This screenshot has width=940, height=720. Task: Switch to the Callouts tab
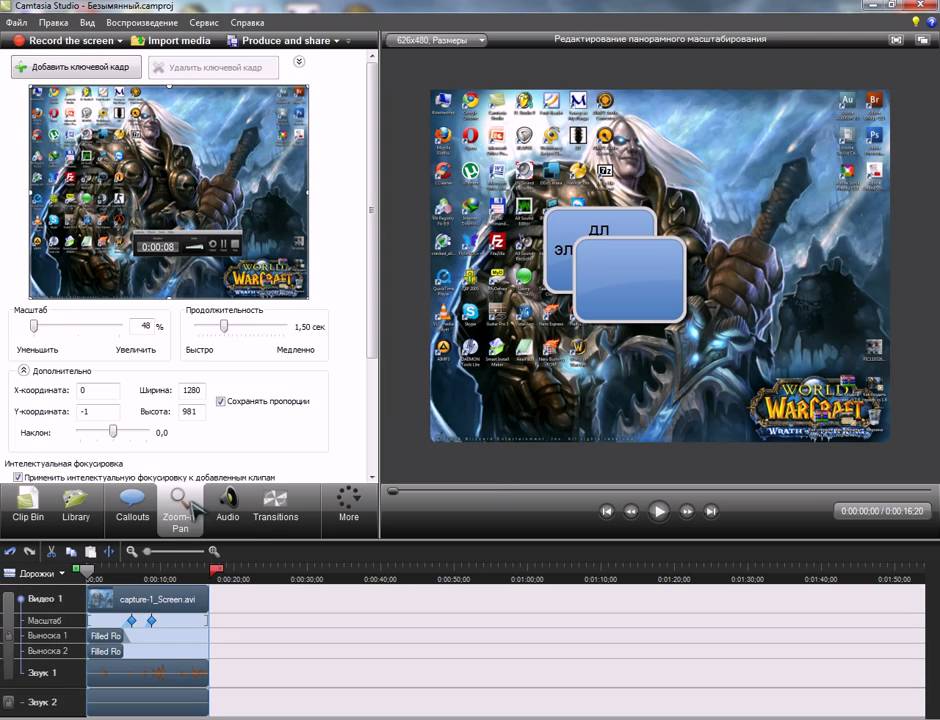coord(132,505)
